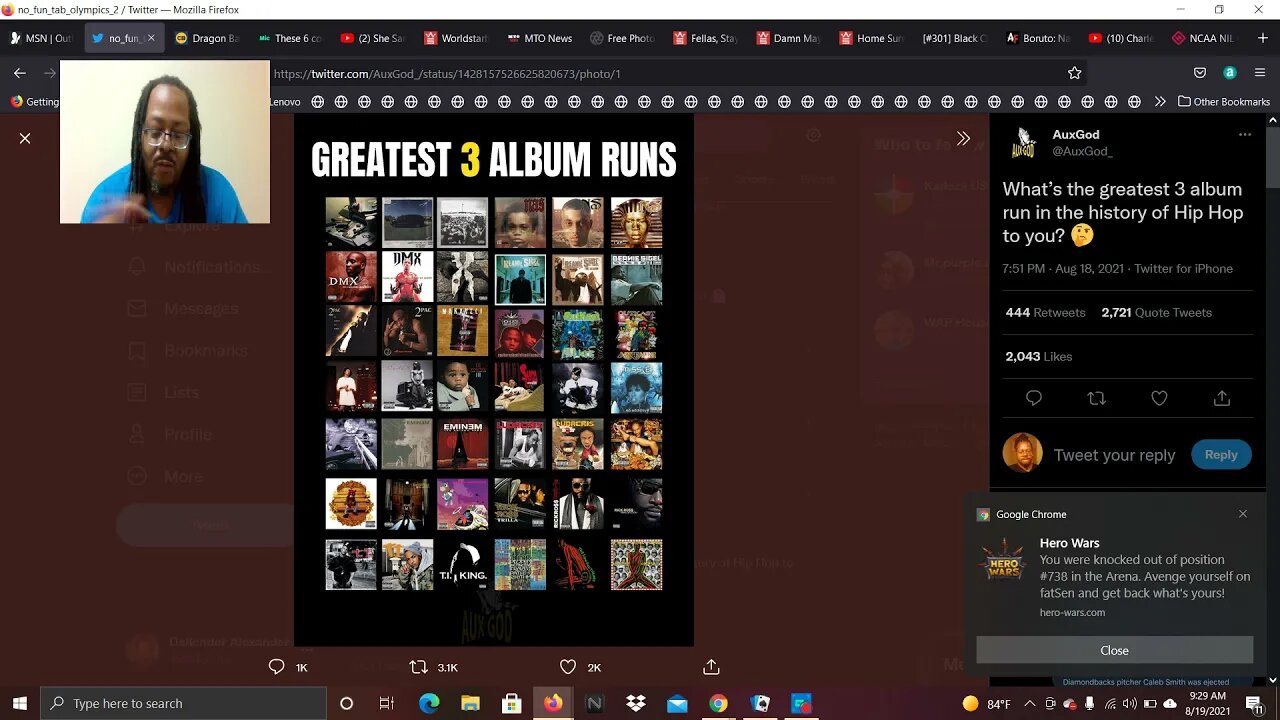Viewport: 1280px width, 720px height.
Task: Click the Twitter for iPhone link
Action: 1183,268
